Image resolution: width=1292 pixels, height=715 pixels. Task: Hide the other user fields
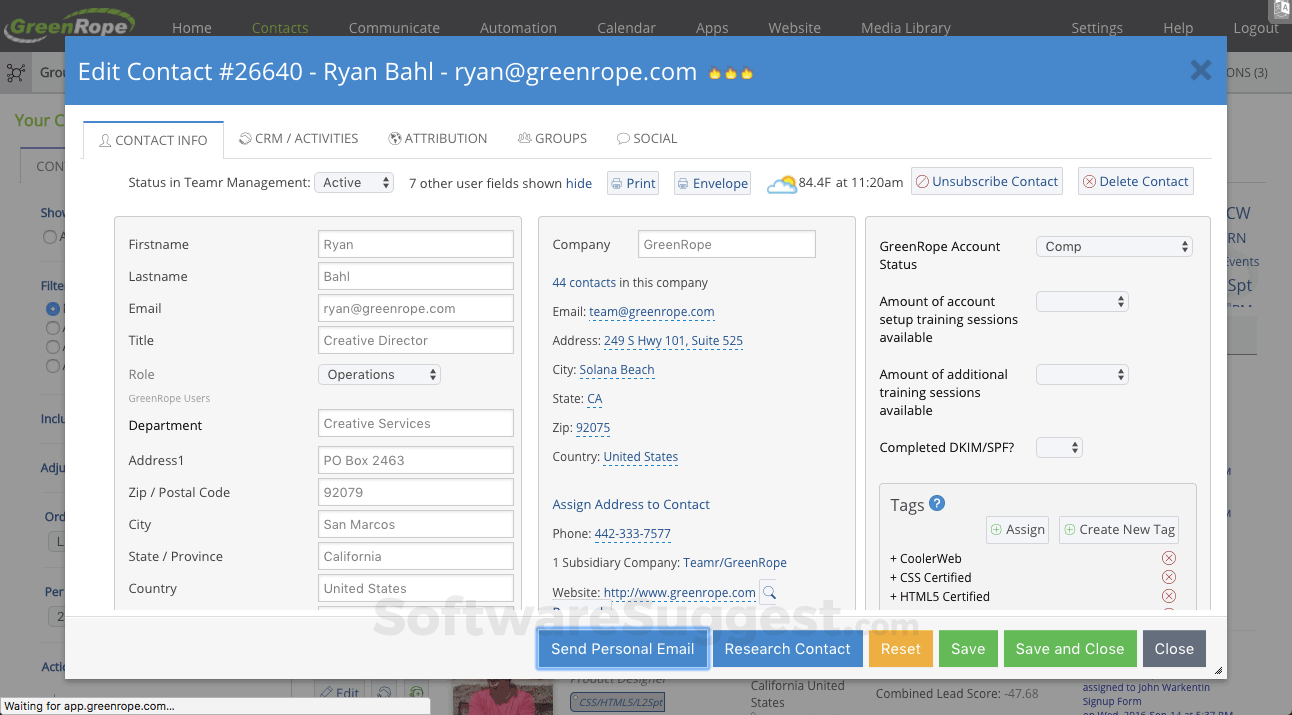click(x=579, y=184)
